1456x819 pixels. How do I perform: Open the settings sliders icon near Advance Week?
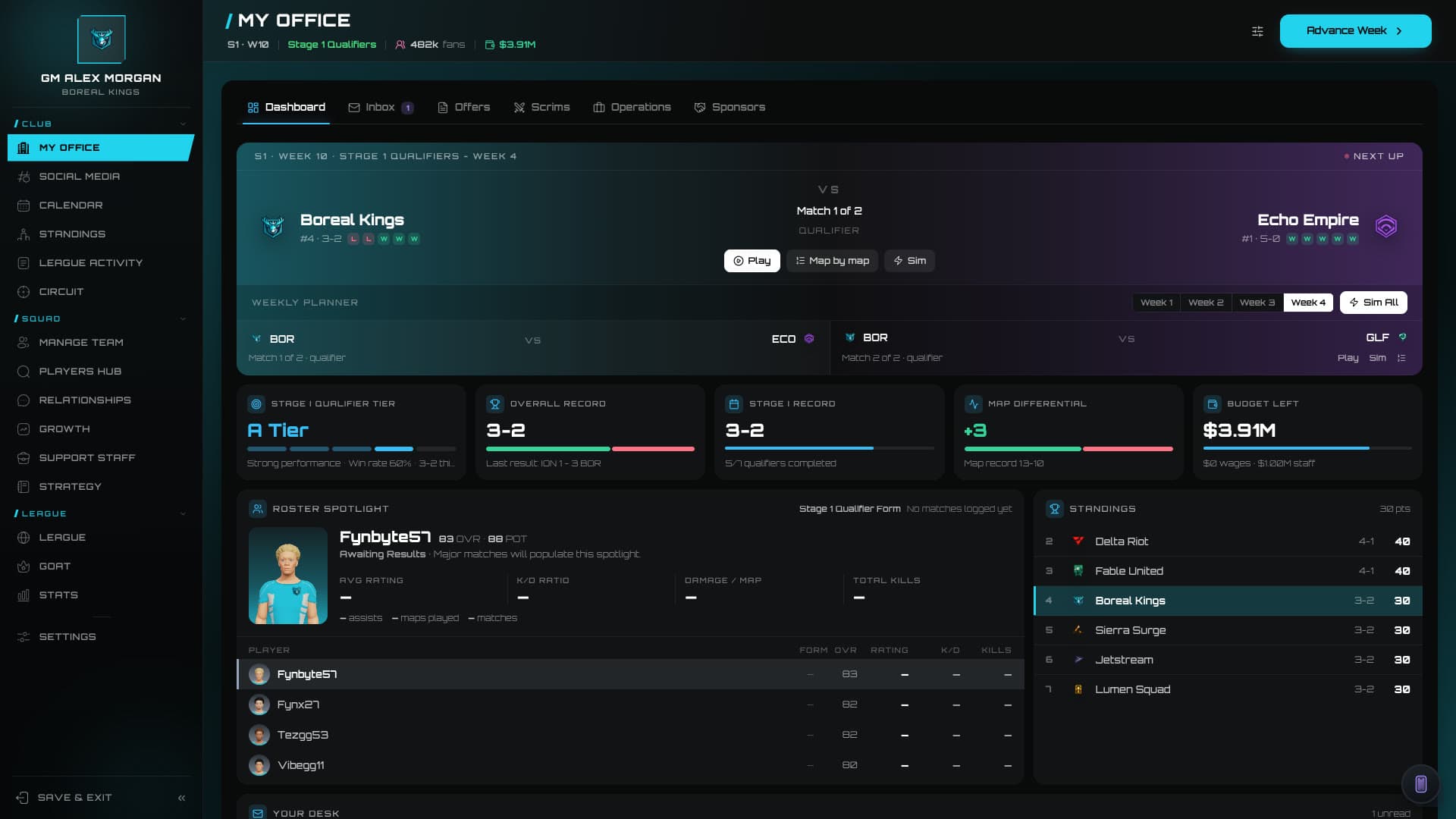click(x=1257, y=31)
